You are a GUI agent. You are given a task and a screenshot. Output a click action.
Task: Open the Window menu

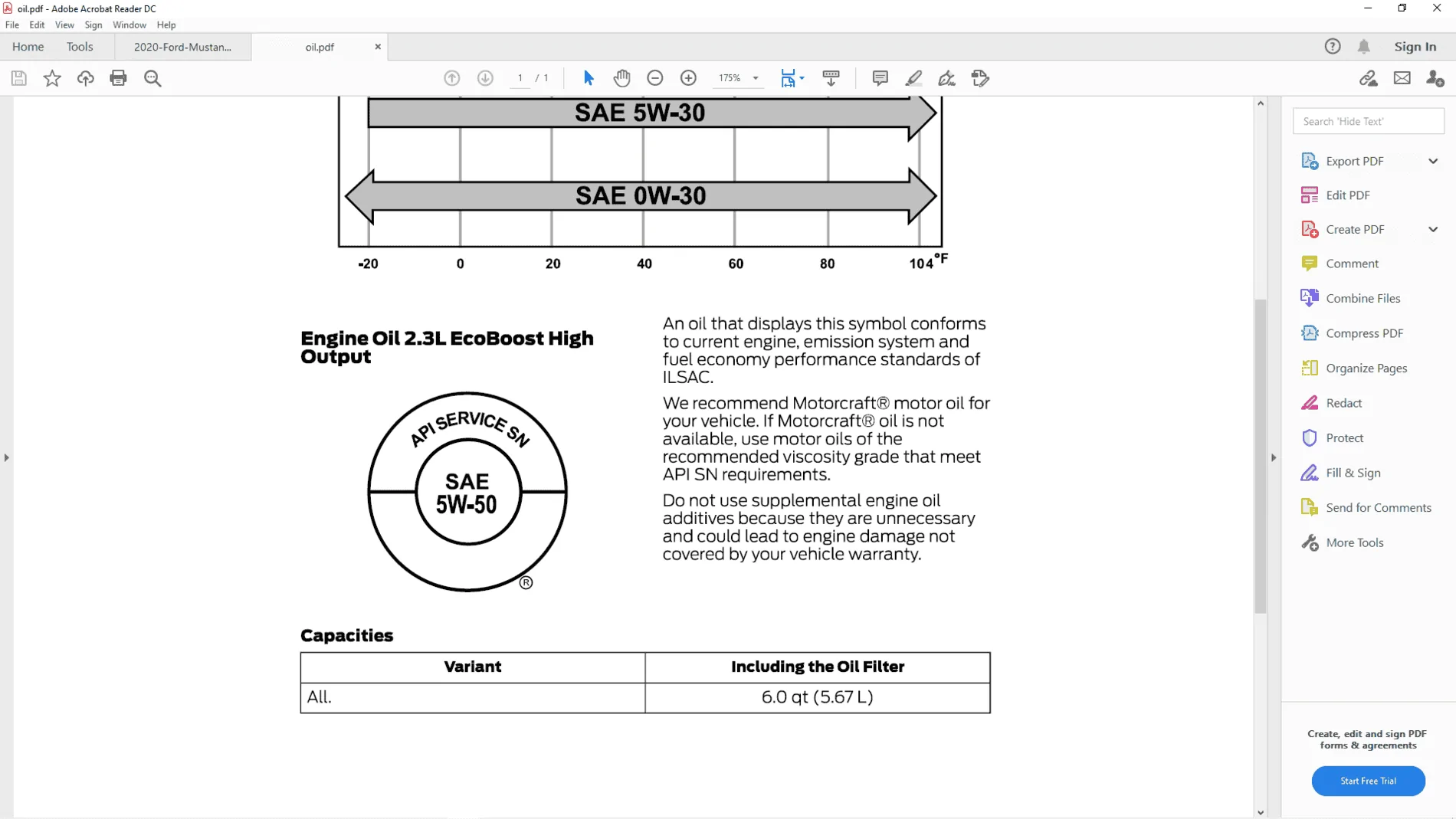tap(130, 25)
